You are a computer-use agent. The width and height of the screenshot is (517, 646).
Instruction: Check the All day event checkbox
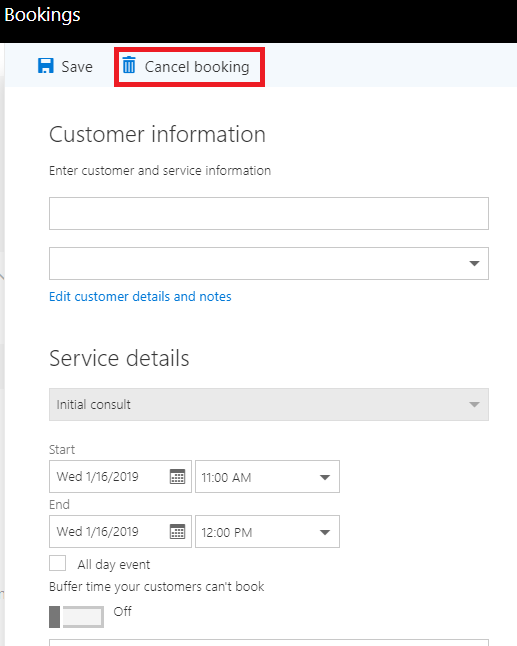coord(57,563)
